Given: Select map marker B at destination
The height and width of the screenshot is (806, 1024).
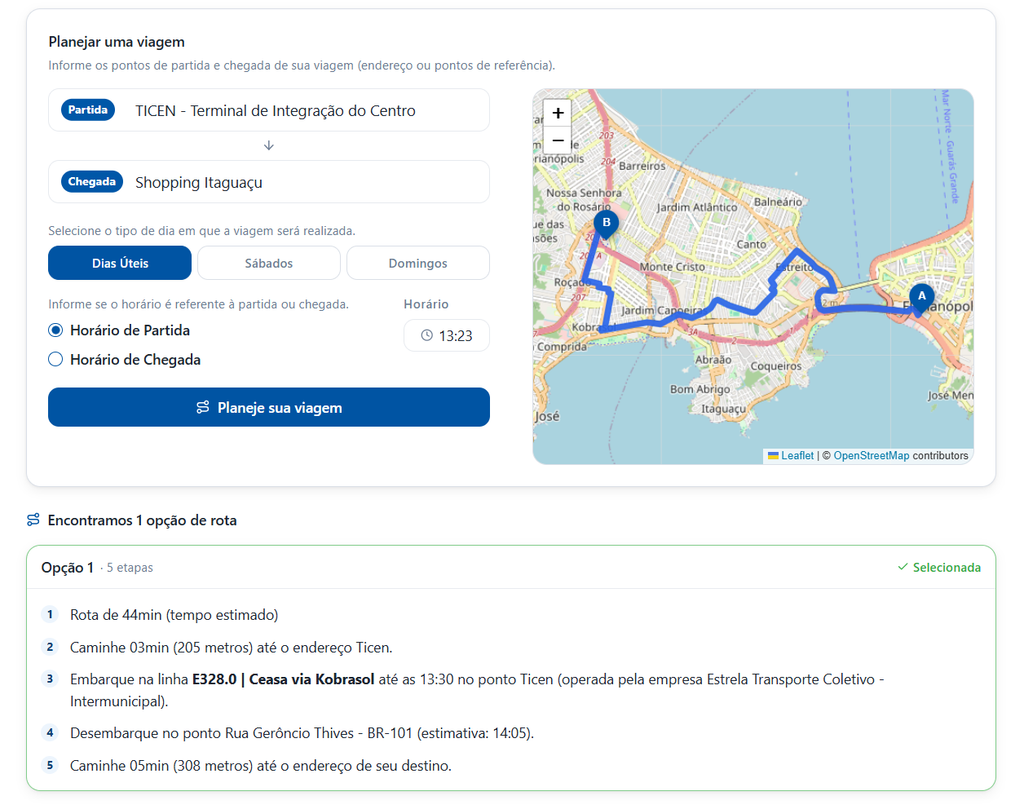Looking at the screenshot, I should click(x=606, y=227).
